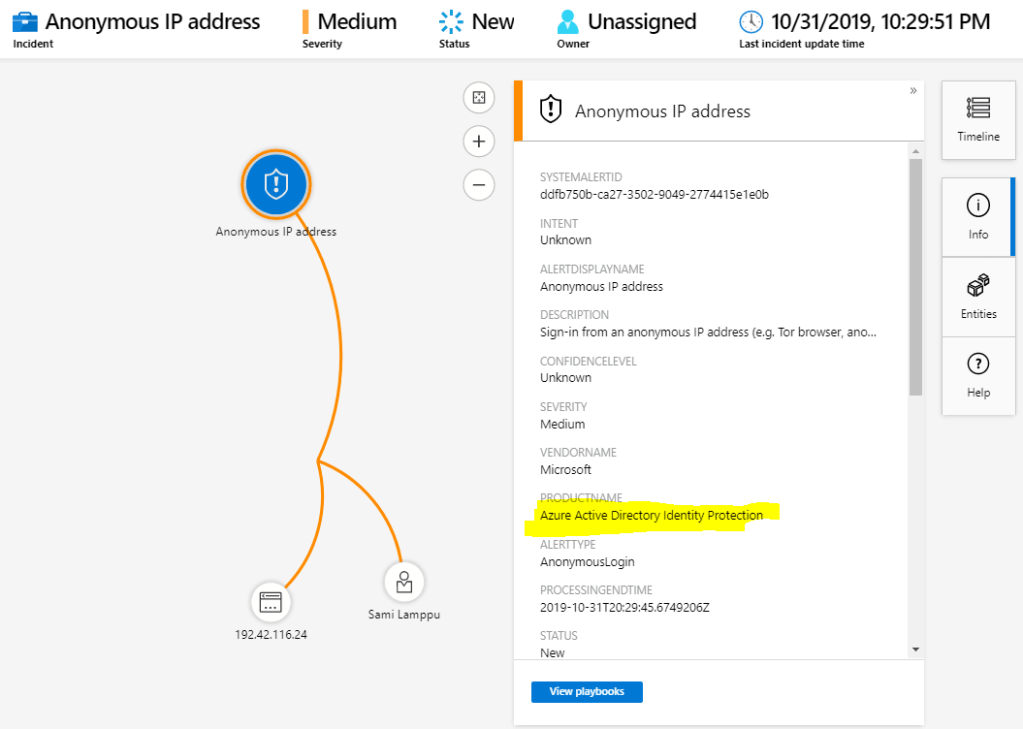Viewport: 1023px width, 729px height.
Task: Click the highlighted Azure Active Directory product name
Action: pyautogui.click(x=651, y=515)
